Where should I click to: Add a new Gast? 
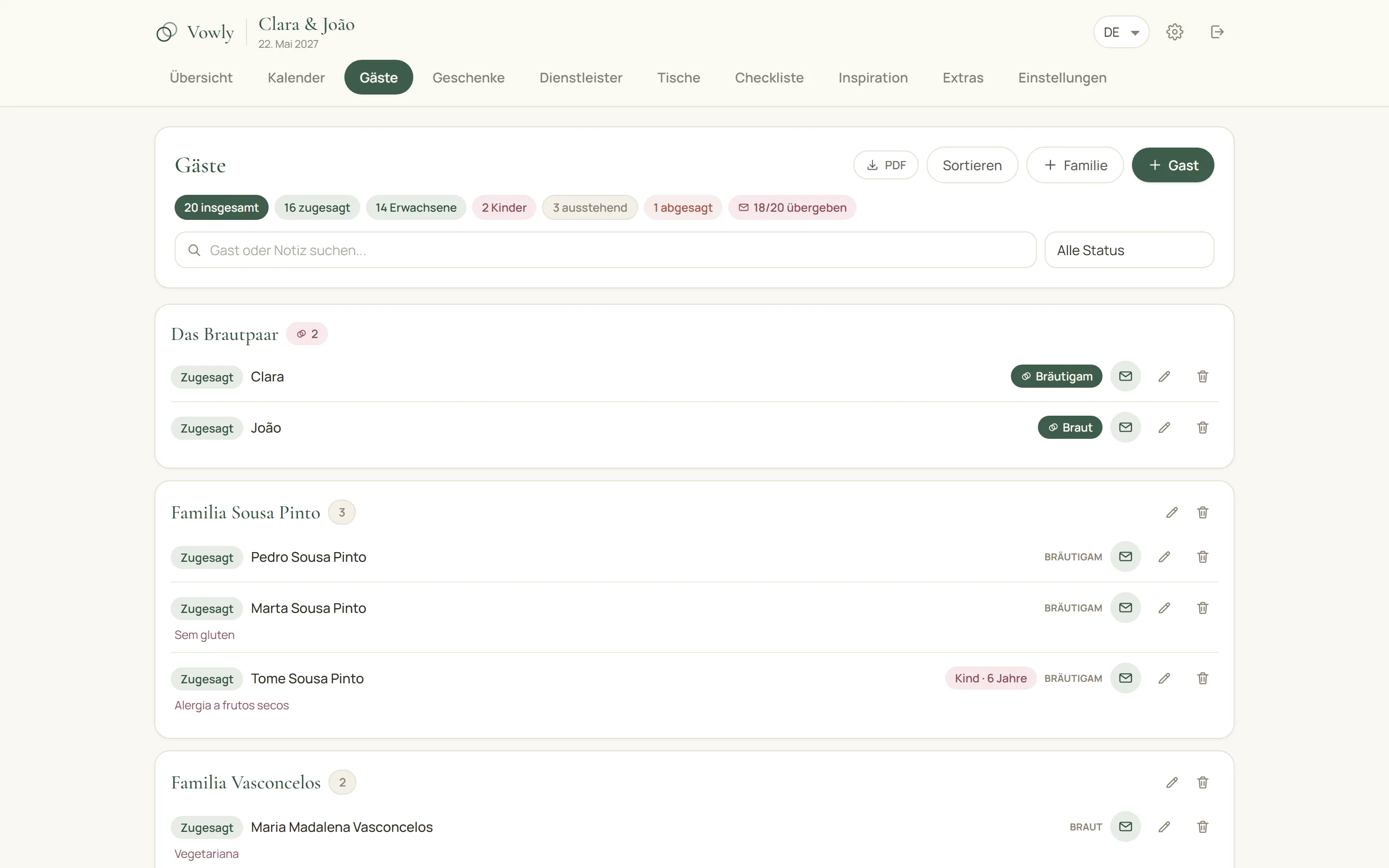tap(1172, 165)
